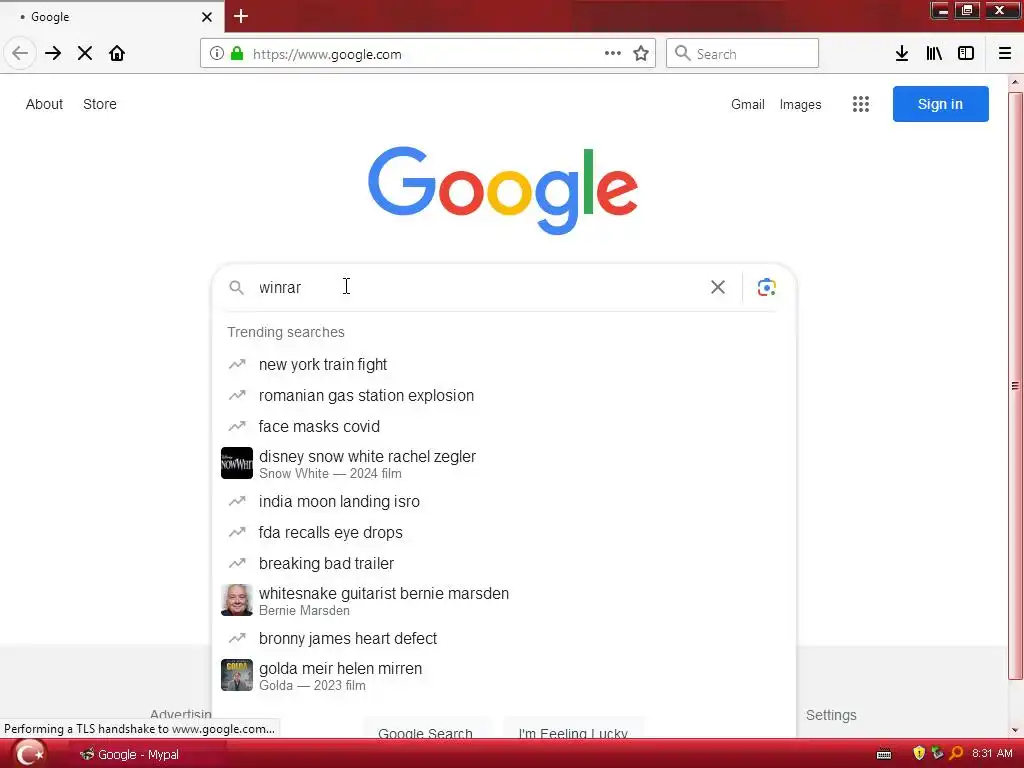Open the Library bookshelf icon
Viewport: 1024px width, 768px height.
point(934,54)
